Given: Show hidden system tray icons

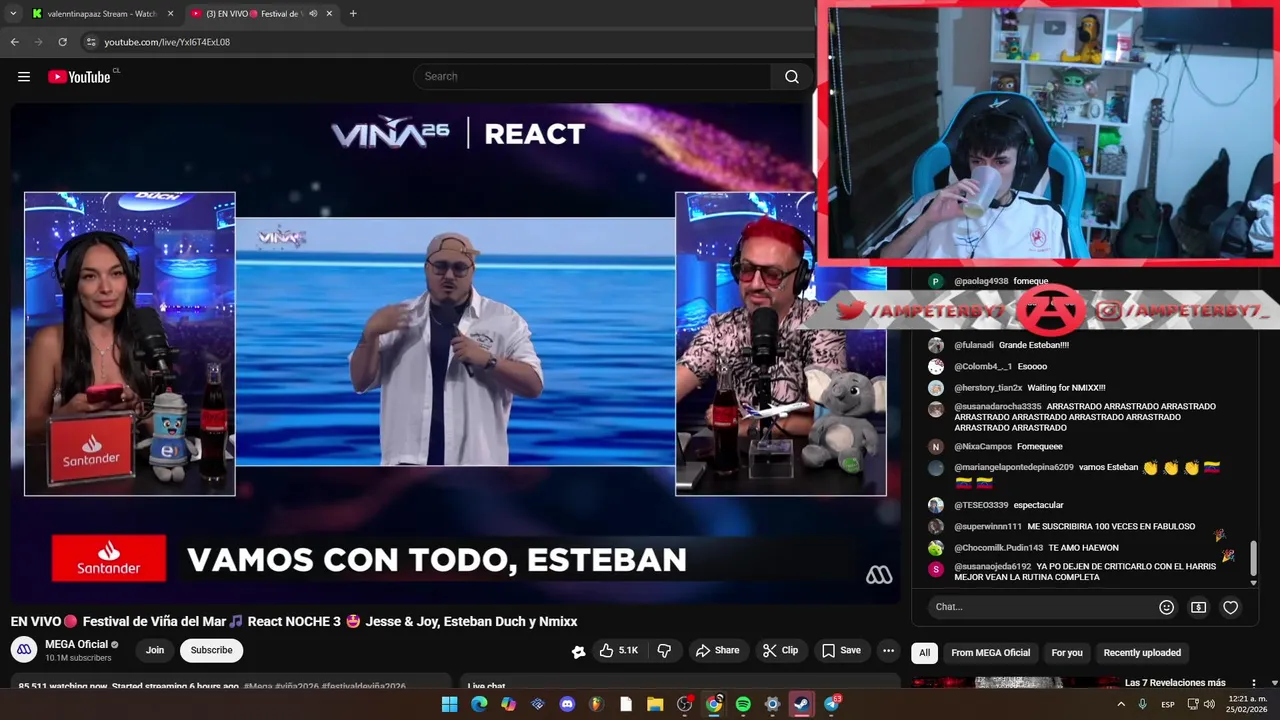Looking at the screenshot, I should pyautogui.click(x=1120, y=704).
